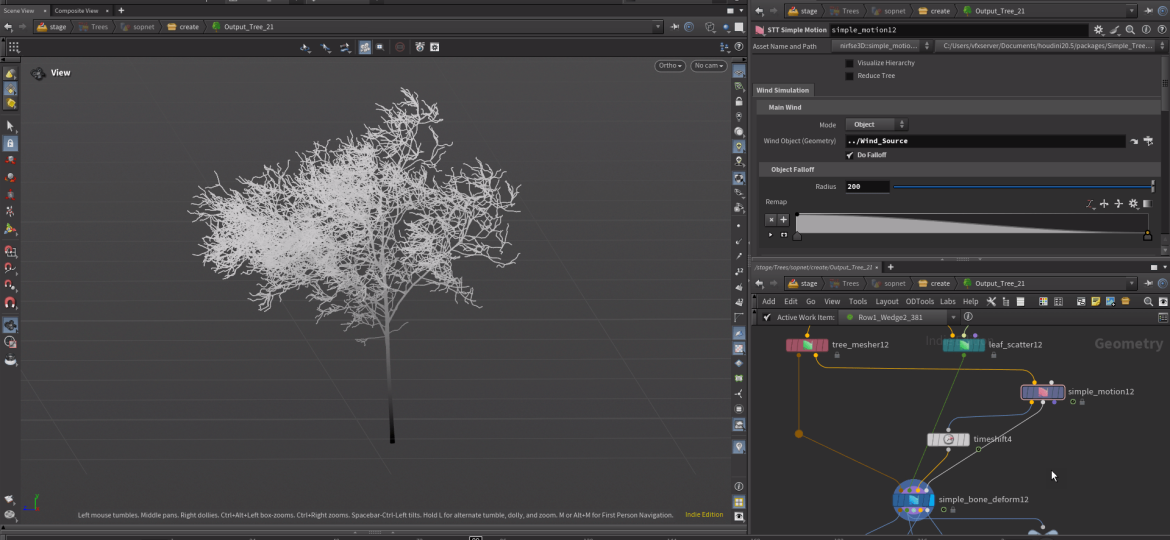The height and width of the screenshot is (540, 1170).
Task: Enable the Visualize Hierarchy checkbox
Action: pyautogui.click(x=850, y=63)
